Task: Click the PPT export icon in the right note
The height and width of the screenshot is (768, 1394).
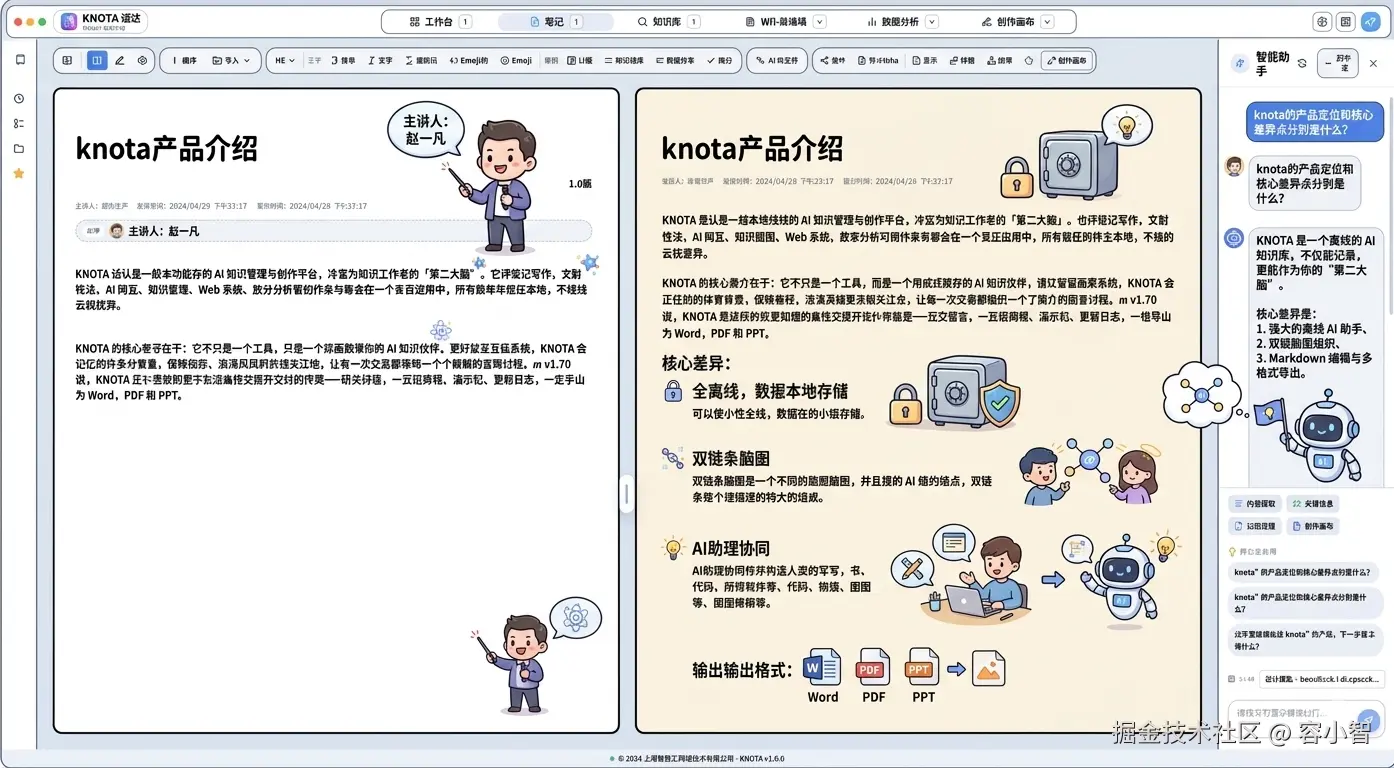Action: pos(921,667)
